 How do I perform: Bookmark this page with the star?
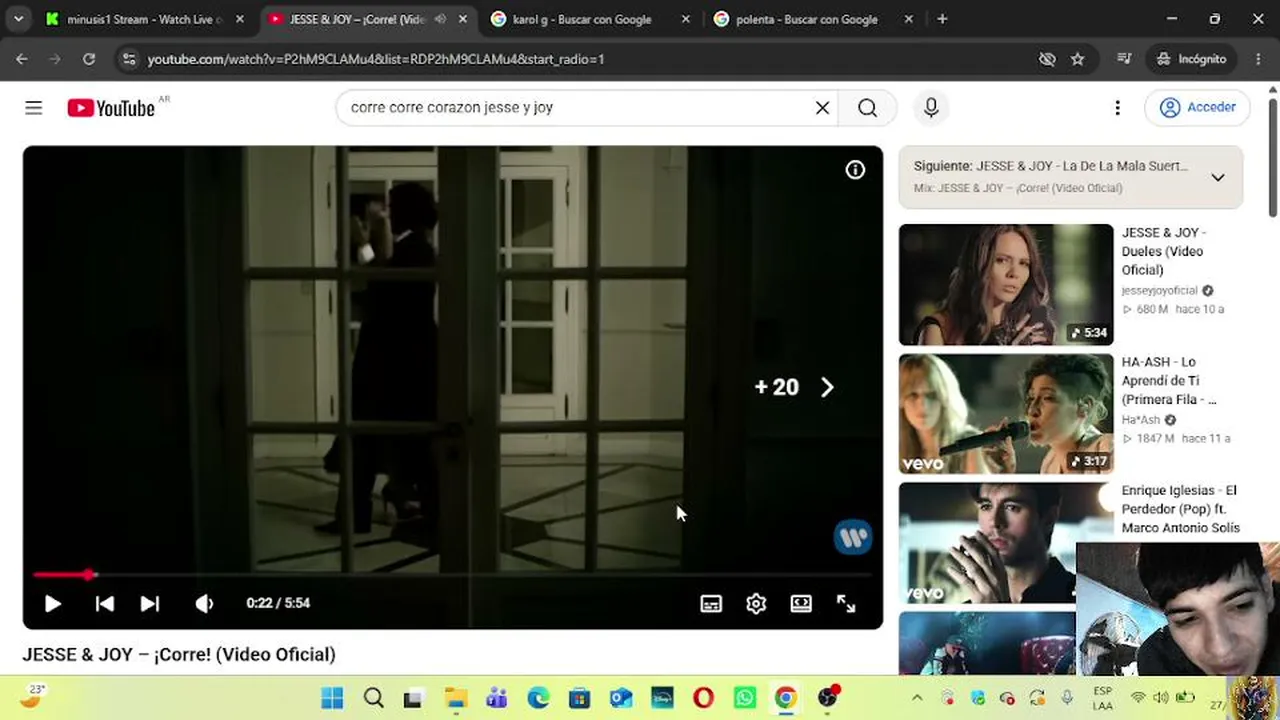click(1077, 59)
